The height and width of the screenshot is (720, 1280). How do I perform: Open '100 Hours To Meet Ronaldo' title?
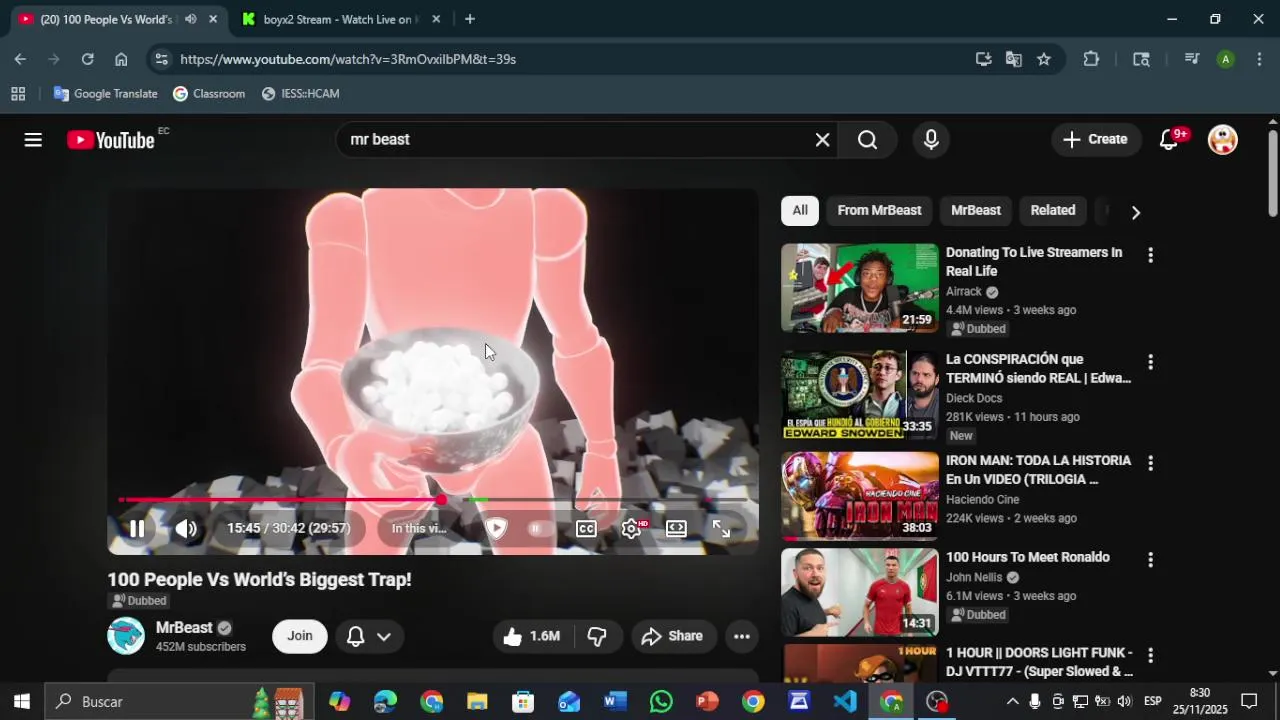1028,557
